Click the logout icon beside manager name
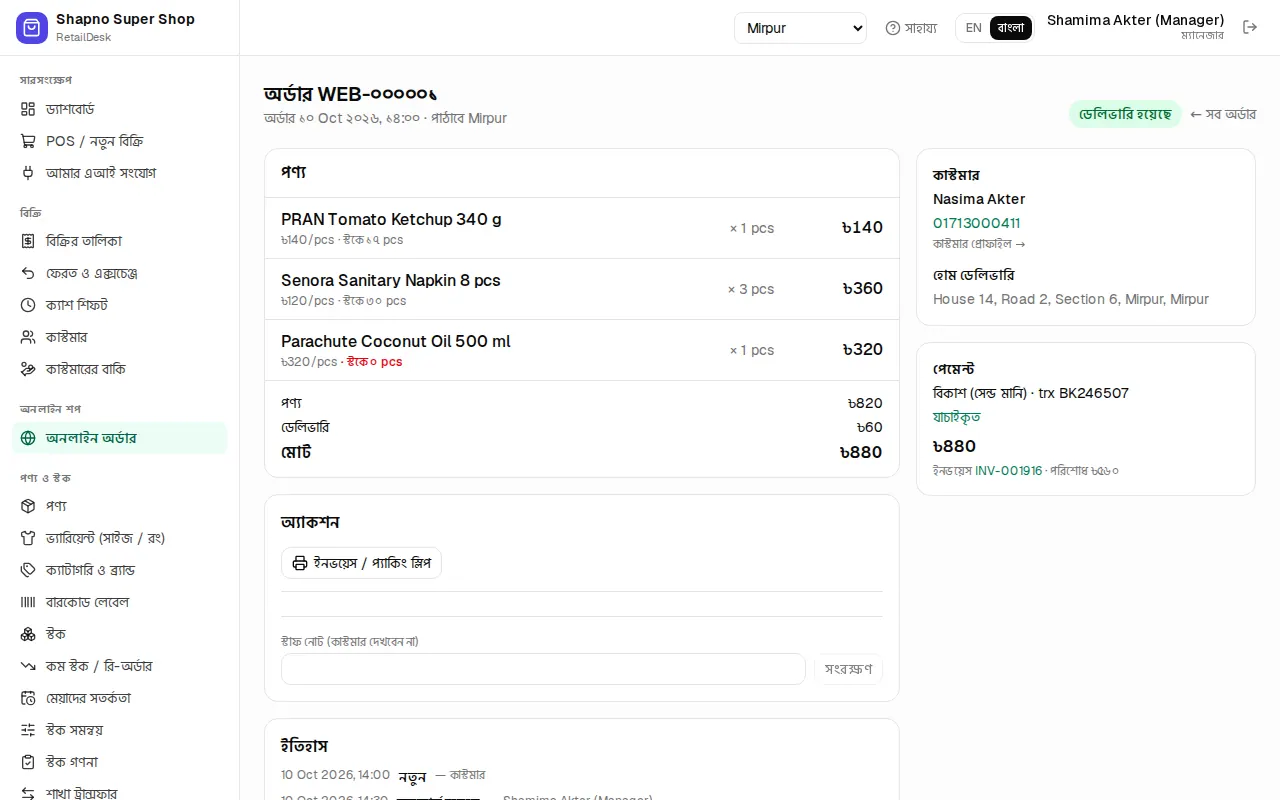1280x800 pixels. click(x=1250, y=27)
